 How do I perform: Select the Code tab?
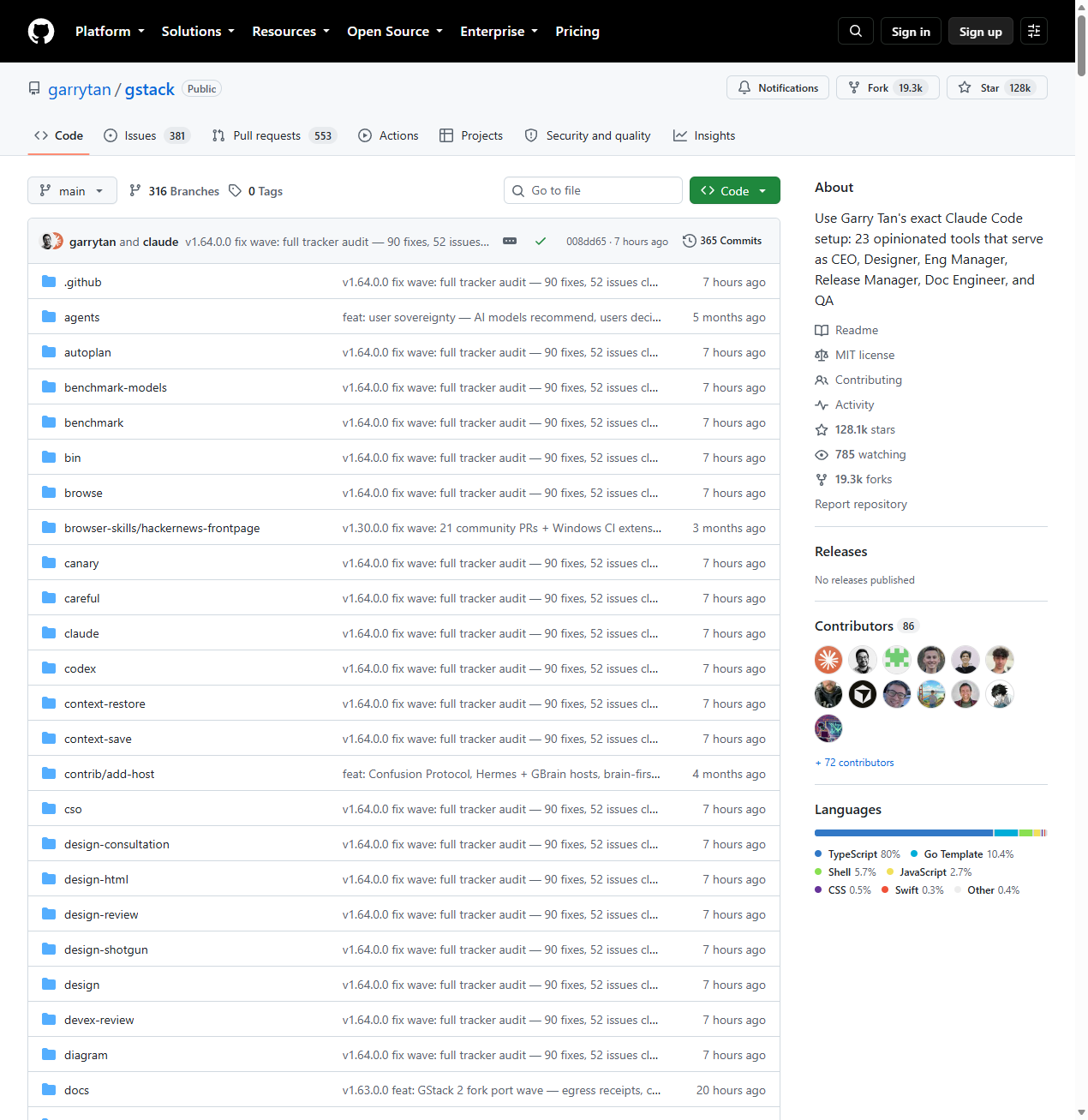[x=58, y=135]
